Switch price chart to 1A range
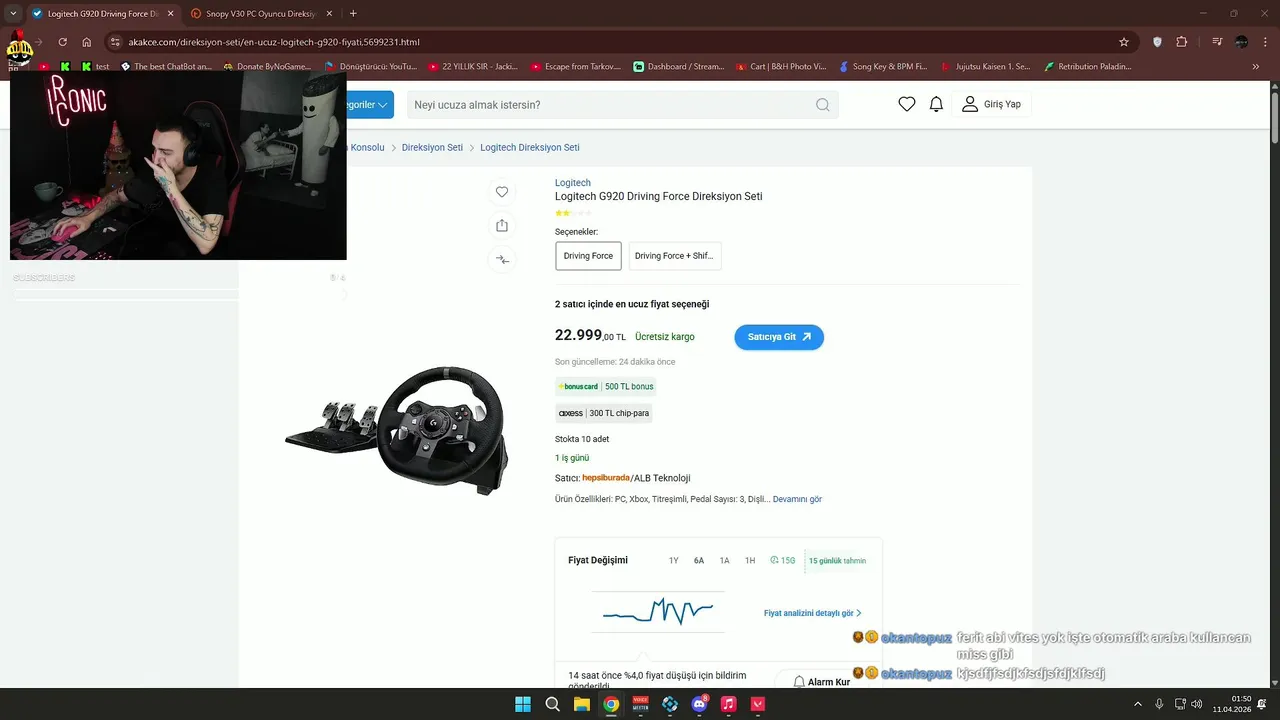1280x720 pixels. pyautogui.click(x=724, y=561)
